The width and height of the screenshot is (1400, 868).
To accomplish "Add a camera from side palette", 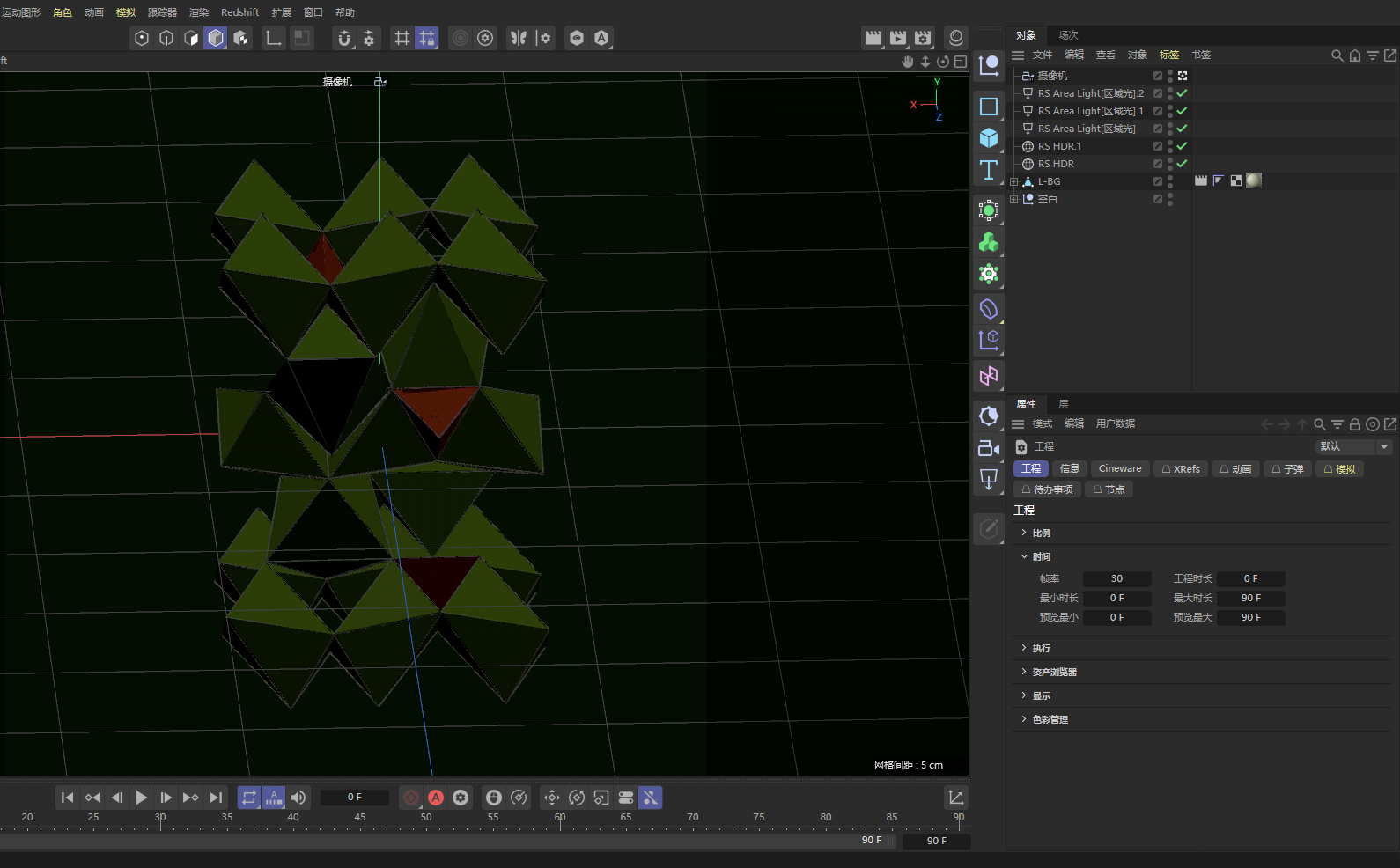I will (989, 448).
